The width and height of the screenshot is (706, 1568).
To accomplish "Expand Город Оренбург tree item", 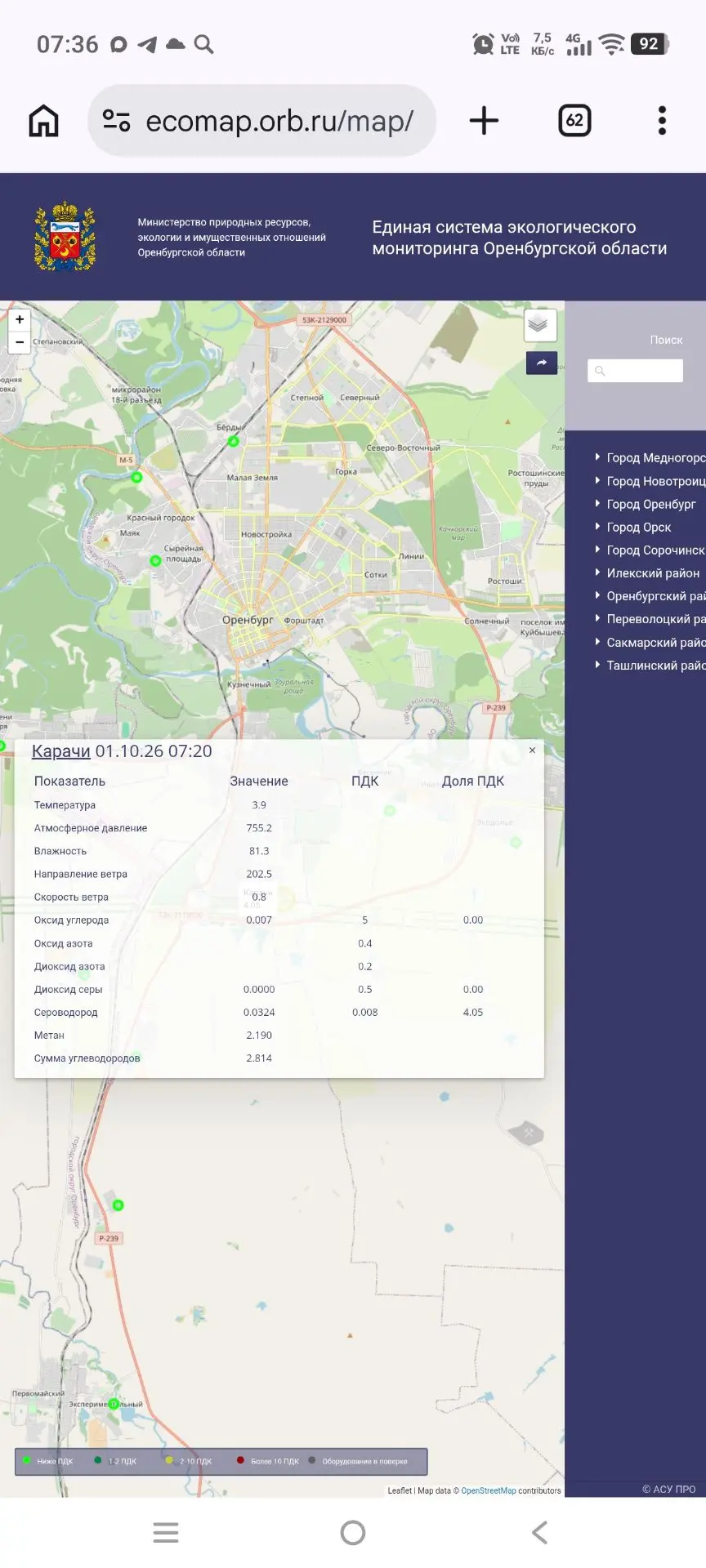I will (650, 504).
